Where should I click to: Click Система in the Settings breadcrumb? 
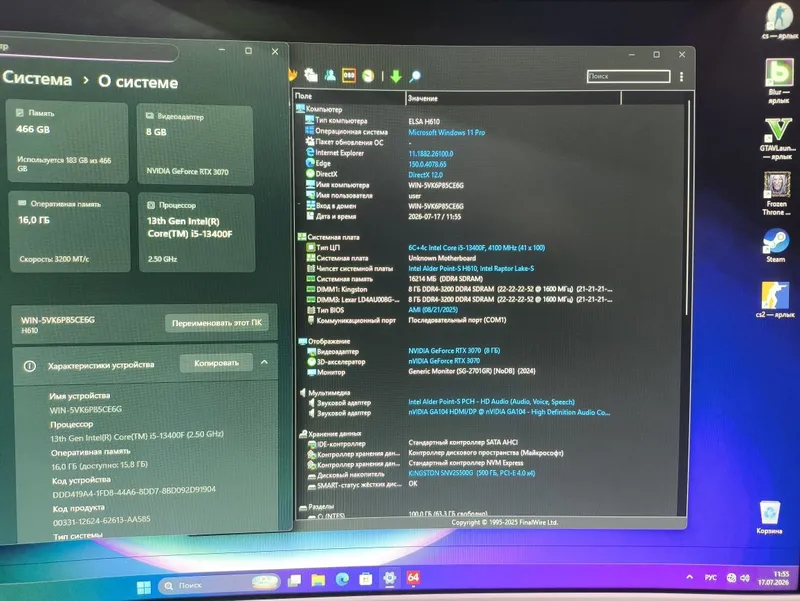click(x=37, y=79)
